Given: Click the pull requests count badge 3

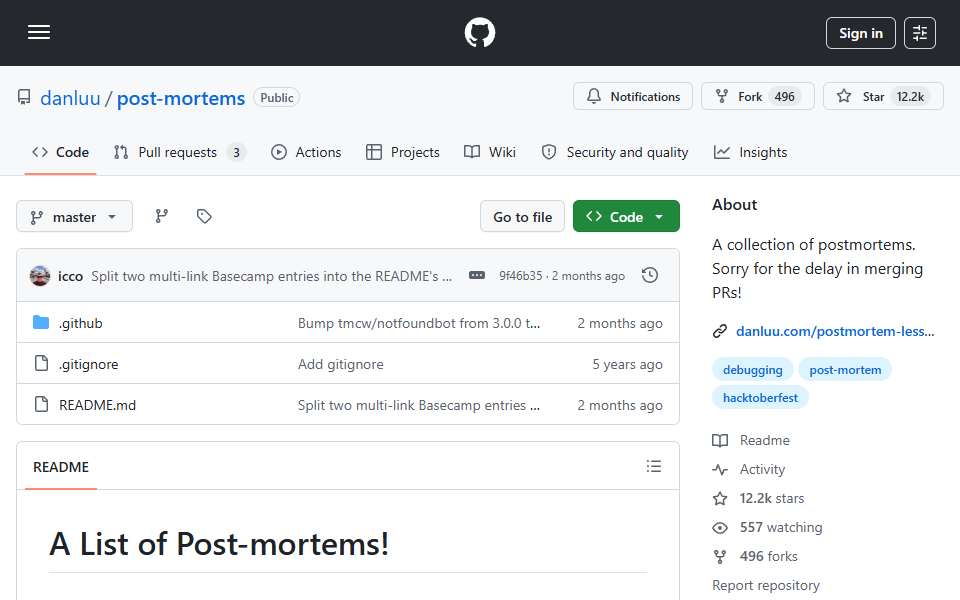Looking at the screenshot, I should (236, 152).
